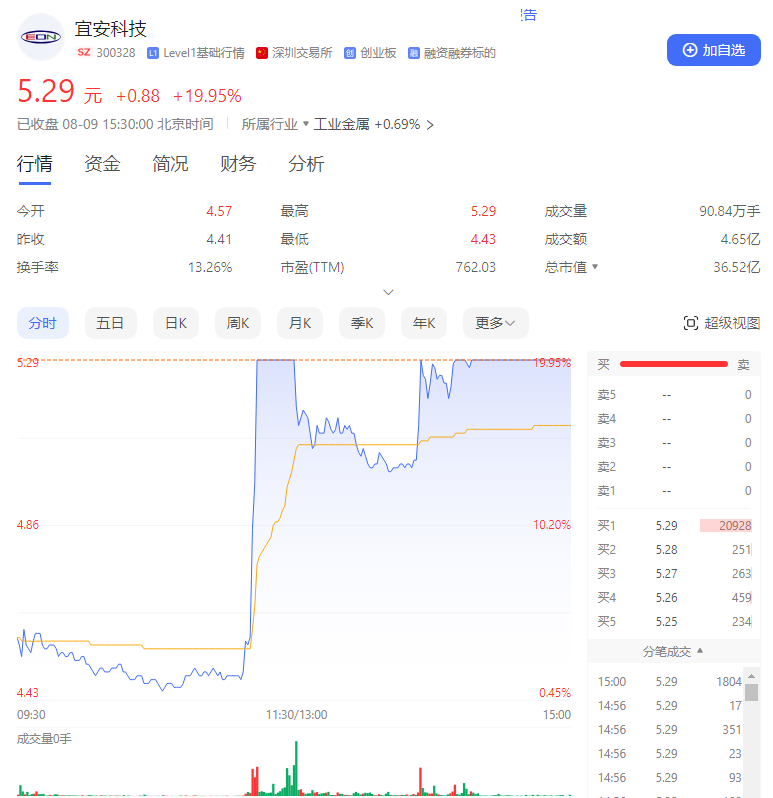Click the 成交量 value 90.84万手
Screen dimensions: 773x798
tap(729, 211)
